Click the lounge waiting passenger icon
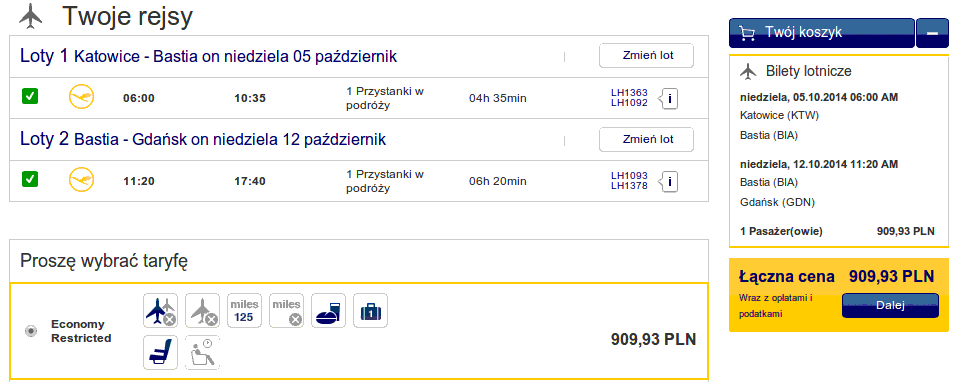 (x=203, y=352)
